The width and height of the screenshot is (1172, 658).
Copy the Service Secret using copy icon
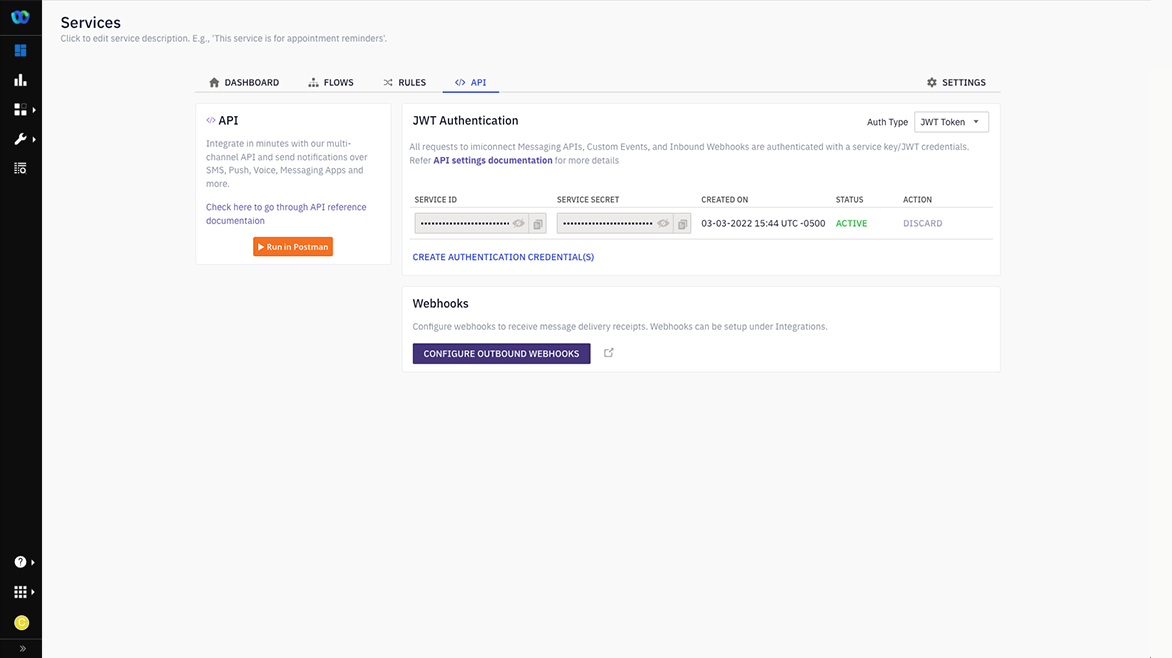click(682, 223)
